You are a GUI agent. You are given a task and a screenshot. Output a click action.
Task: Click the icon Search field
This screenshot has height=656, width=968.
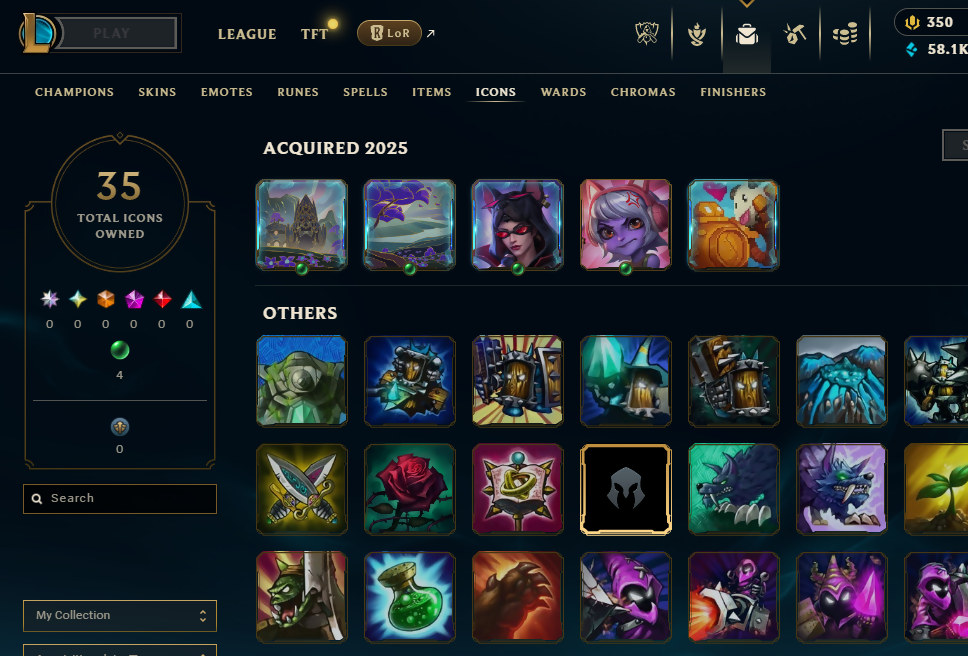point(120,499)
